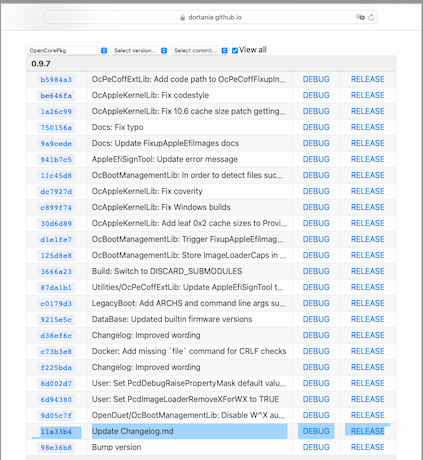Screen dimensions: 423x460
Task: Select text 'AppleEfiSignTool: Update error message'
Action: [x=165, y=159]
